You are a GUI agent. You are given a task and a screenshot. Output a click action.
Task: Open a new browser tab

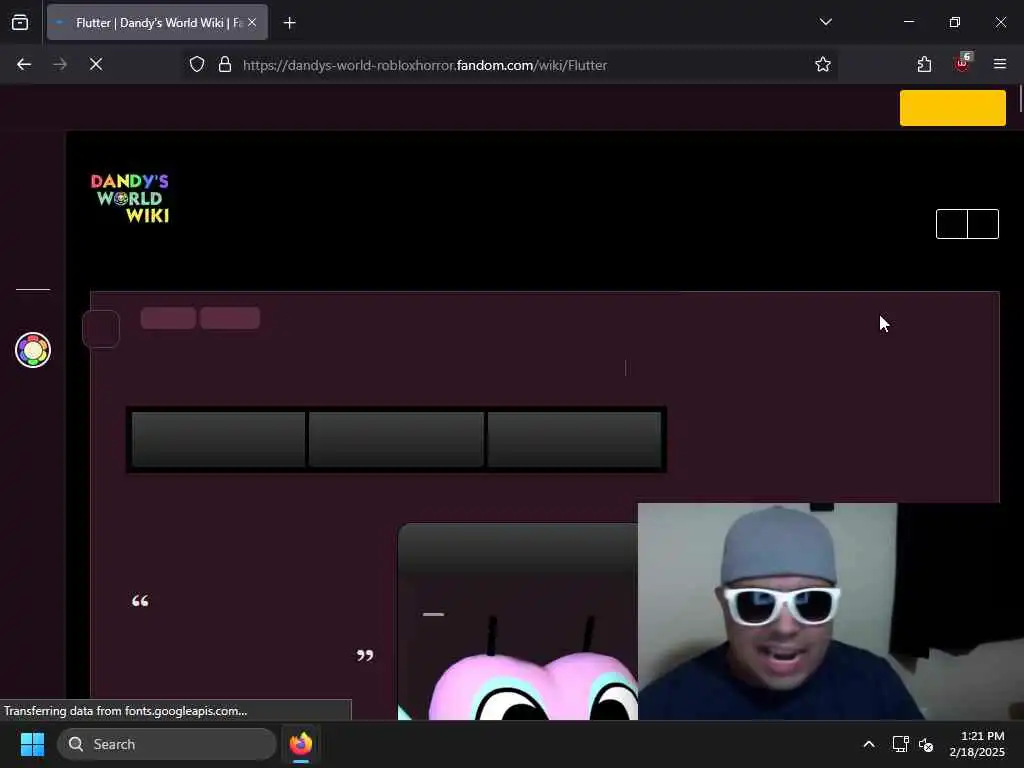289,23
